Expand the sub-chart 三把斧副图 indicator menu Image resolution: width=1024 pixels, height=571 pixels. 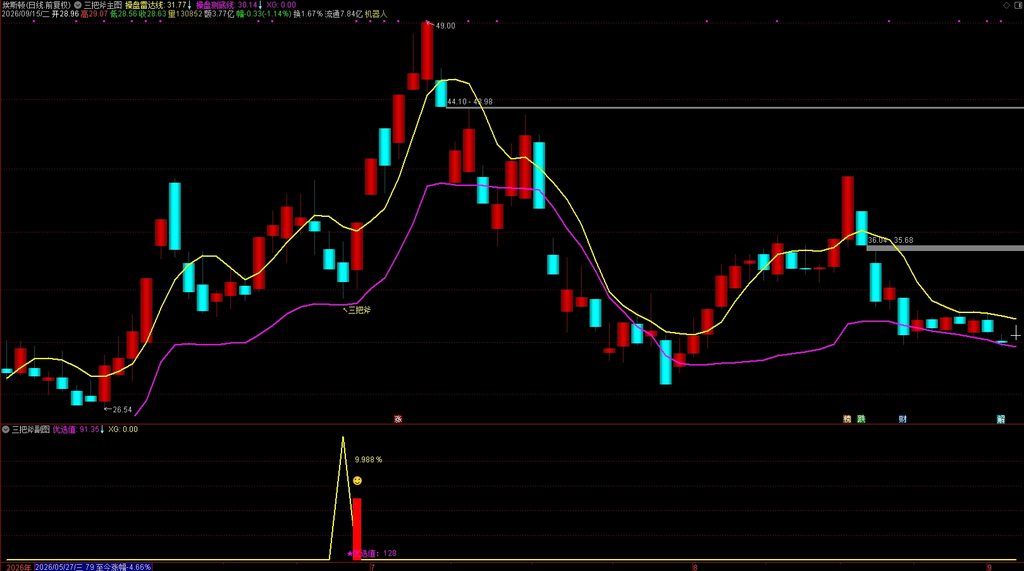[x=6, y=429]
